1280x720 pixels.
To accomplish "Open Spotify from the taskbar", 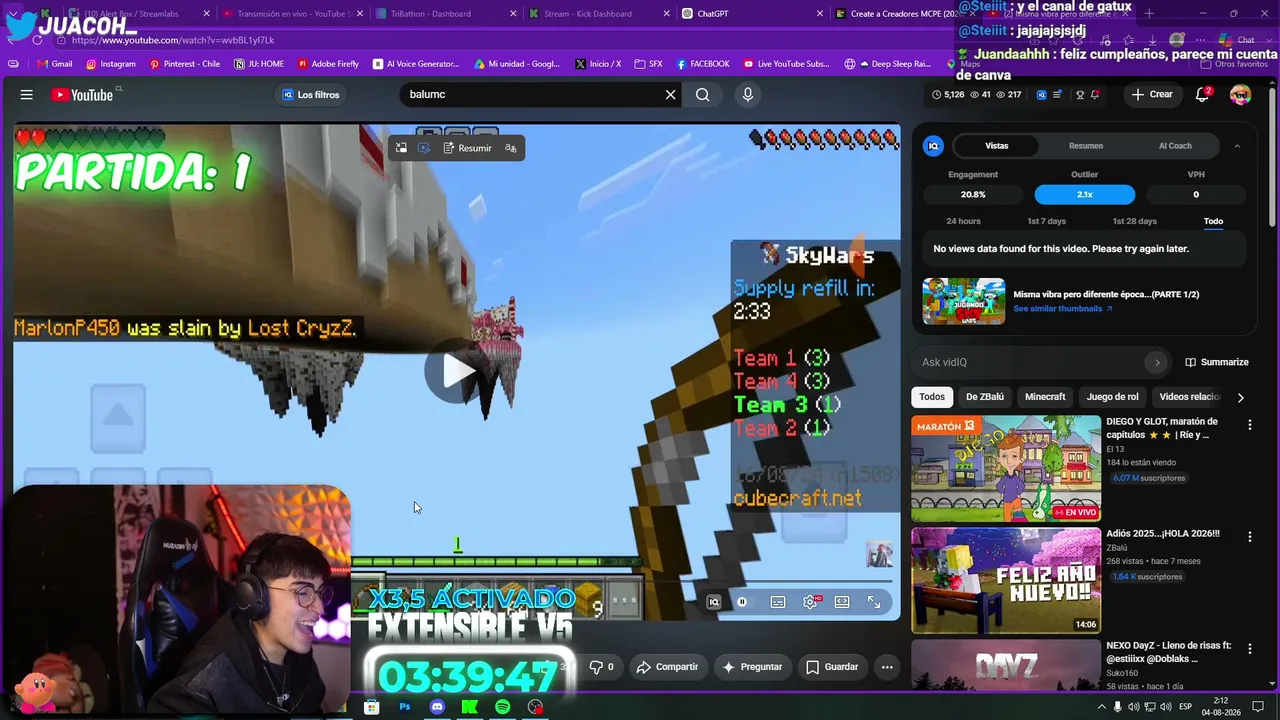I will point(502,707).
